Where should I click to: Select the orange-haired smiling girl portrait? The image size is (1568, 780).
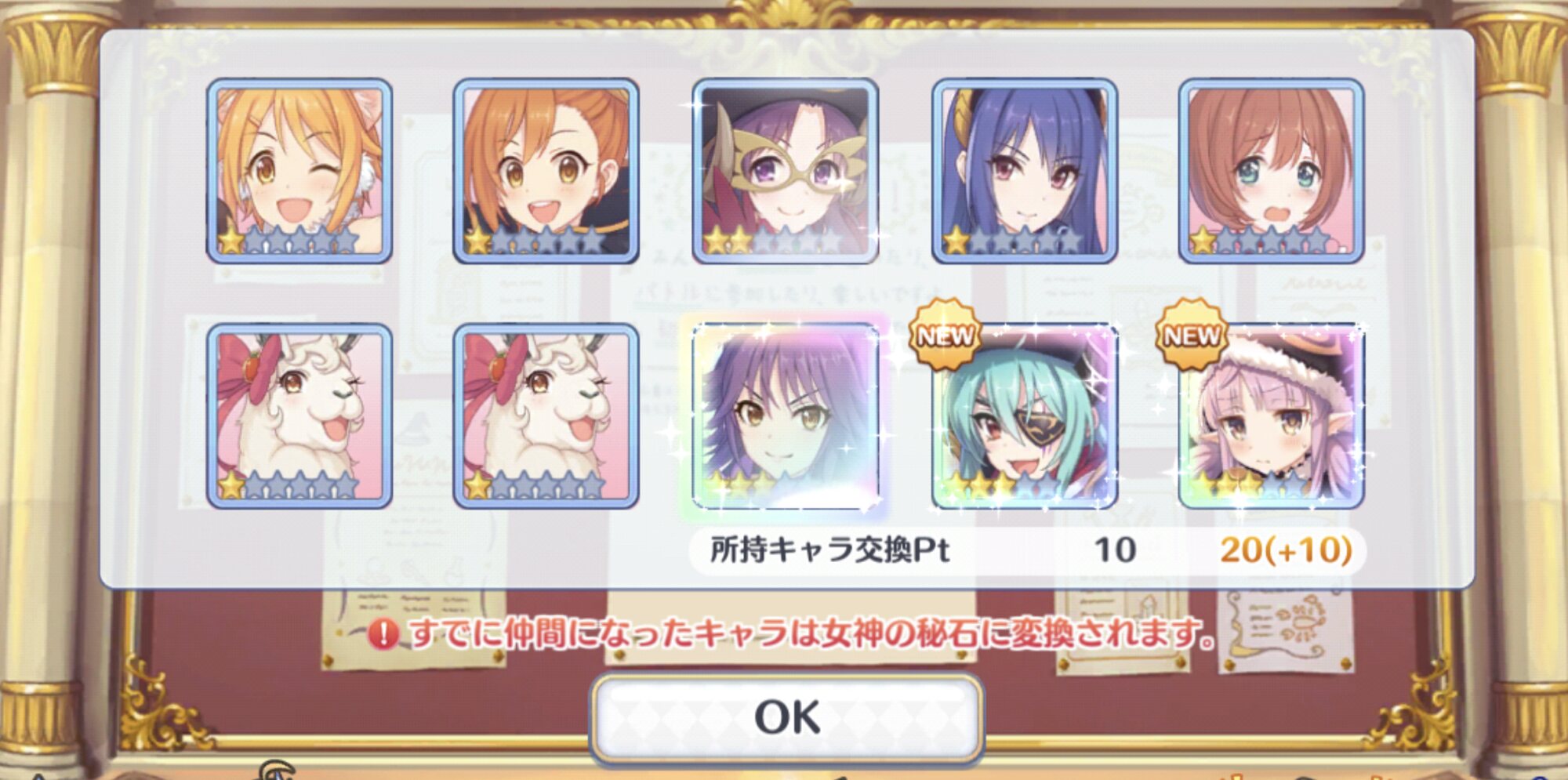tap(546, 171)
